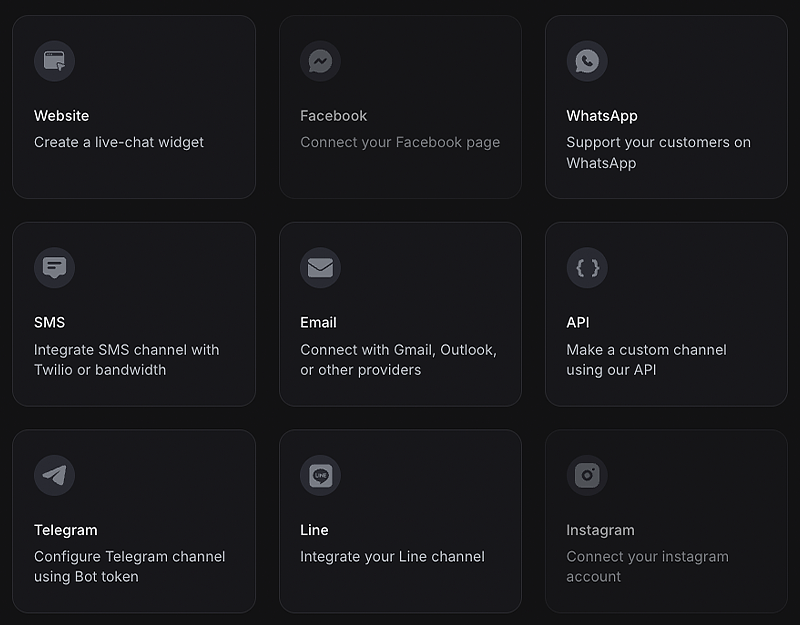Image resolution: width=800 pixels, height=625 pixels.
Task: Click the Line messenger icon
Action: point(320,475)
